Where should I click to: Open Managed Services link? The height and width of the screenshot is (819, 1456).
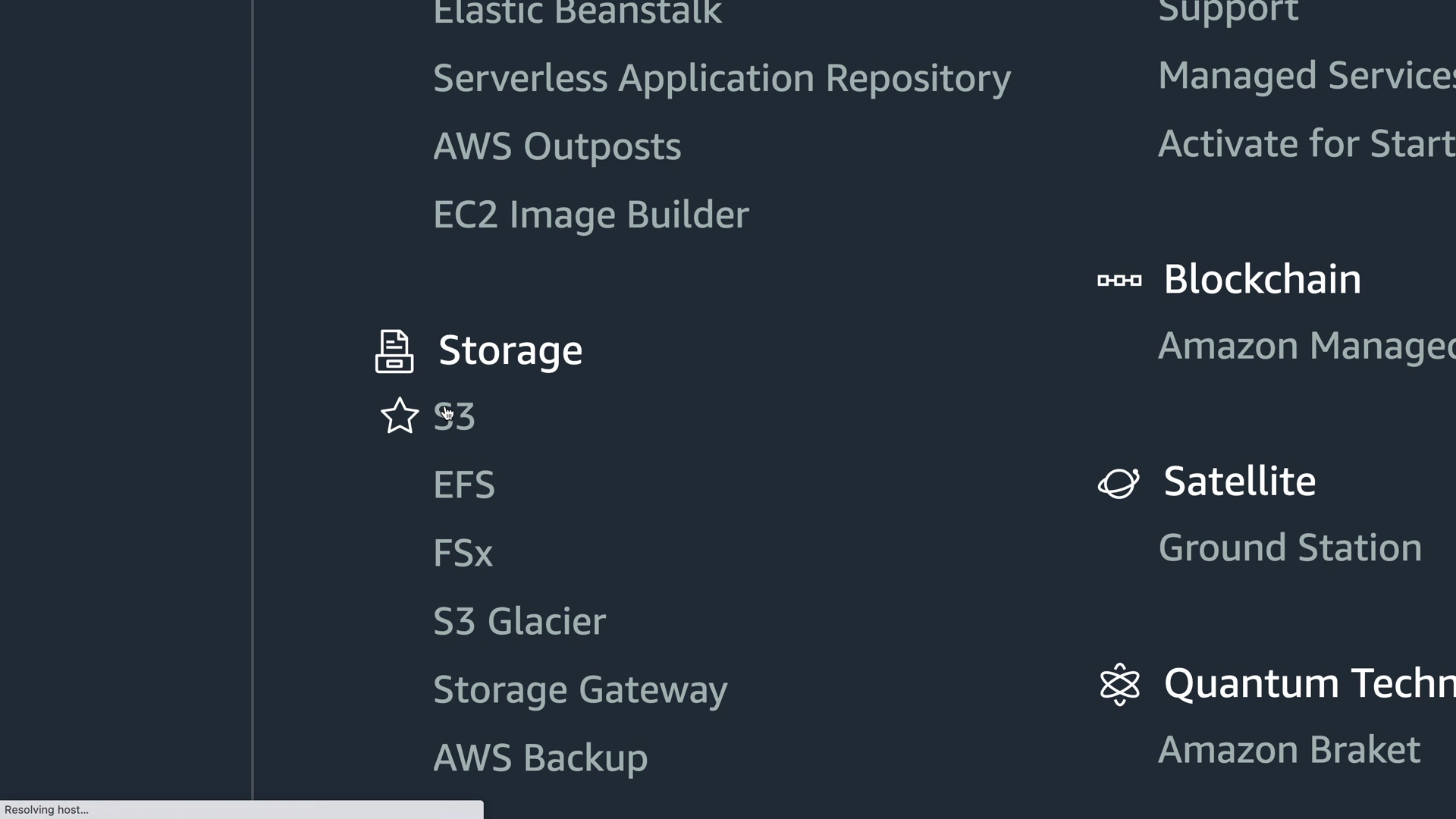(1306, 76)
